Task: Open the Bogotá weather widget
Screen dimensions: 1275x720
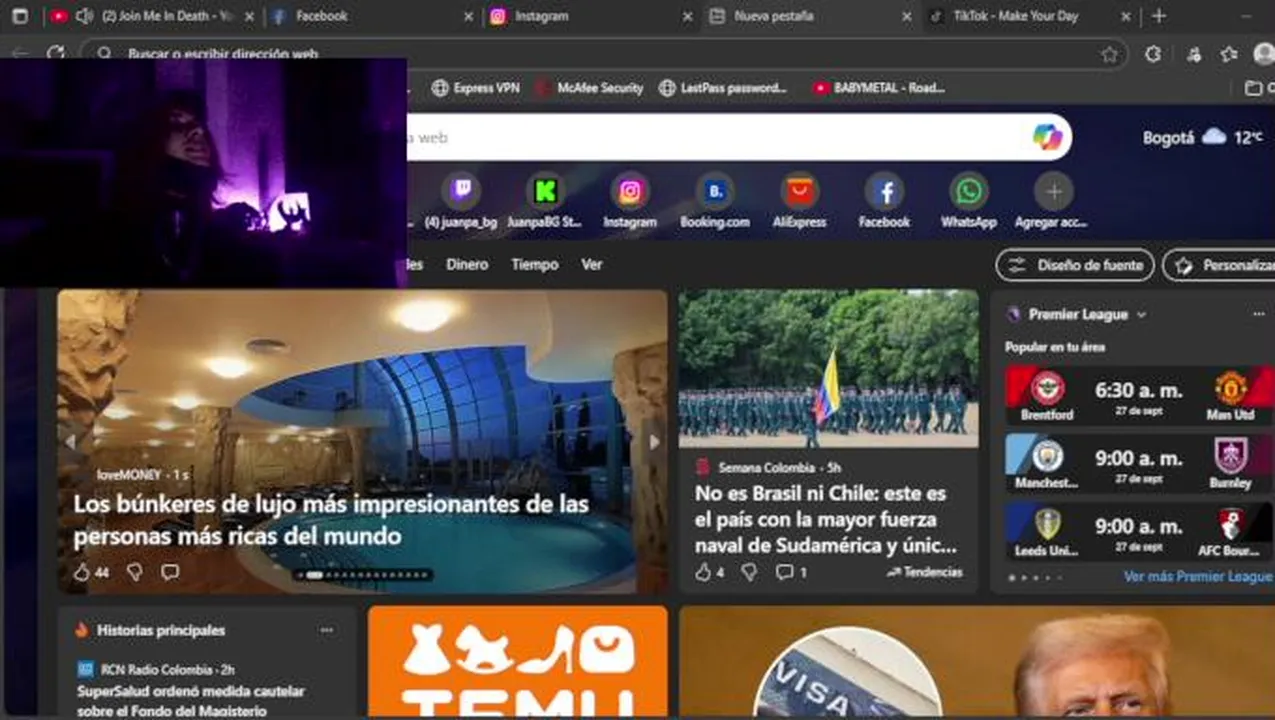Action: pyautogui.click(x=1203, y=137)
